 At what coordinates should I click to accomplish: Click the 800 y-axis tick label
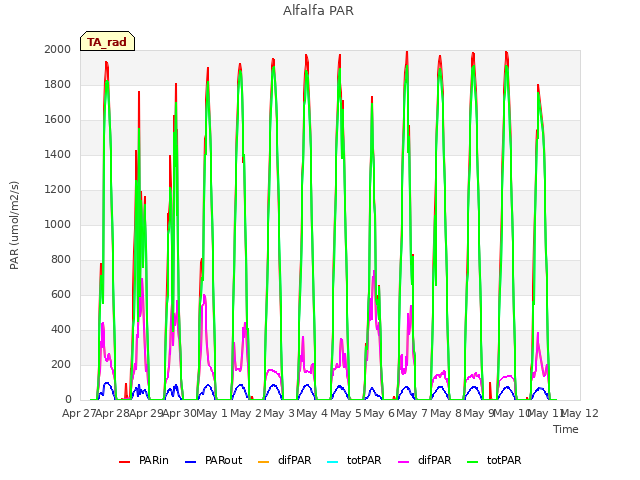click(61, 260)
